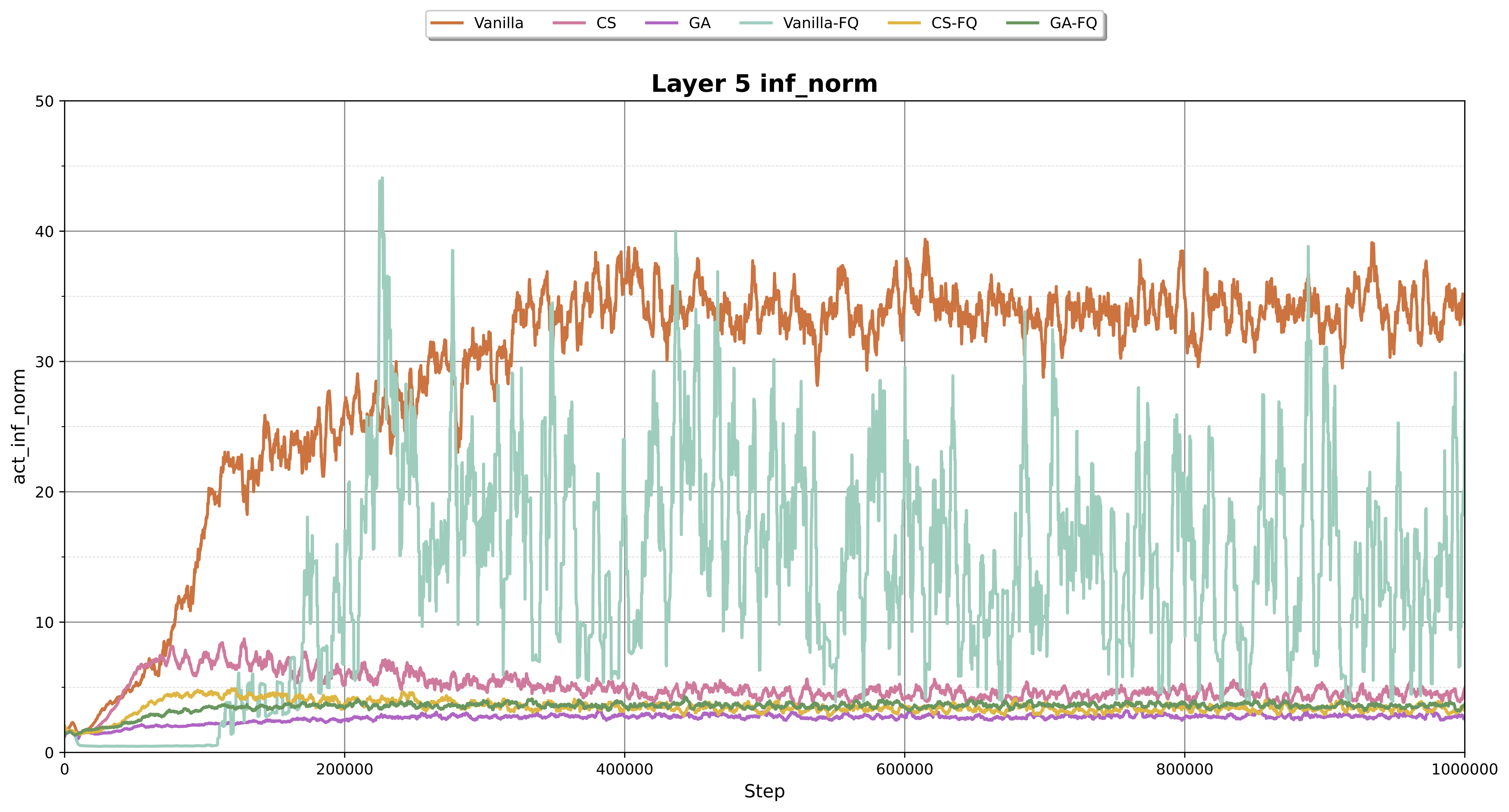Click the CS-FQ legend line swatch

coord(904,23)
